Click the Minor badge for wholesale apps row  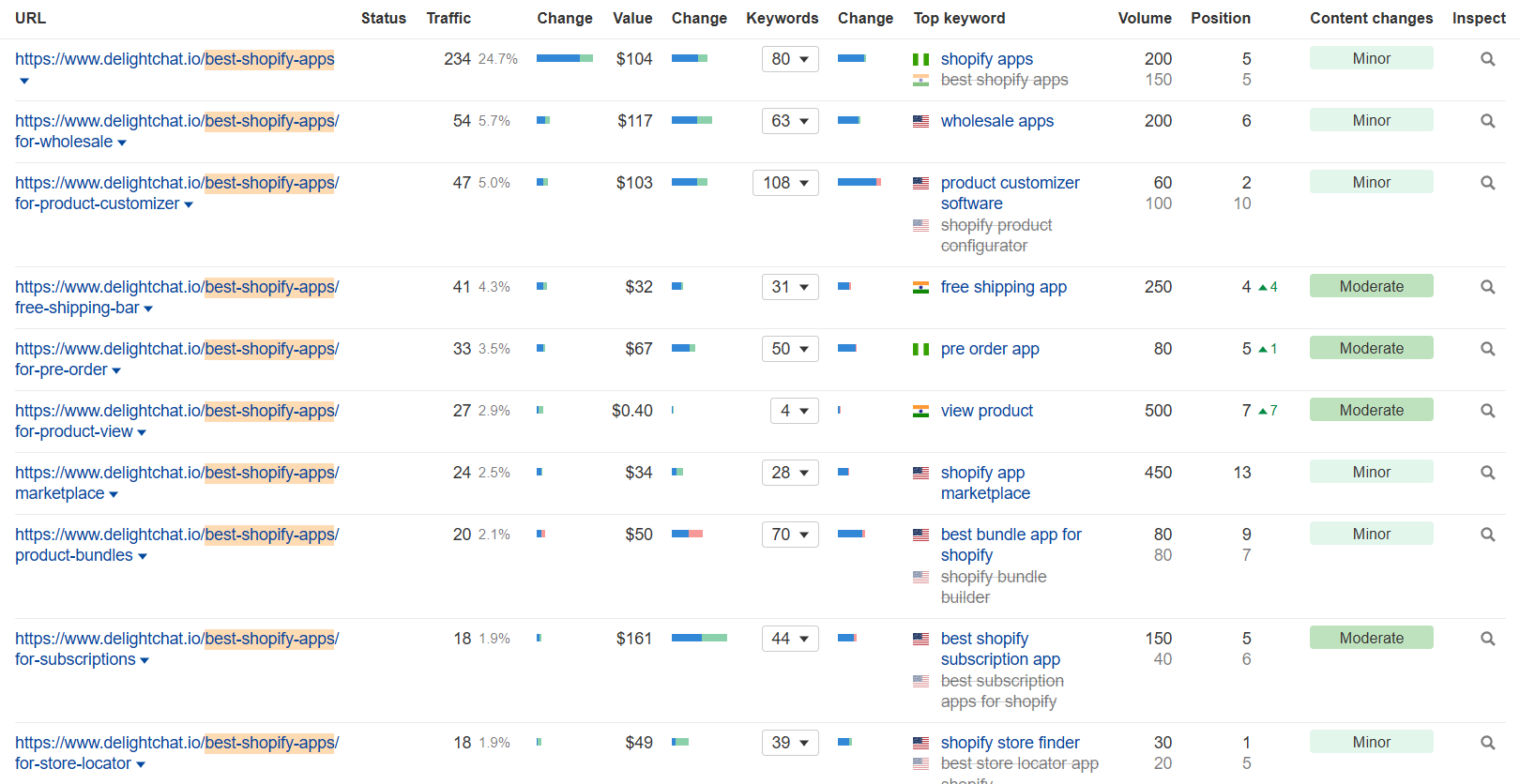coord(1372,120)
